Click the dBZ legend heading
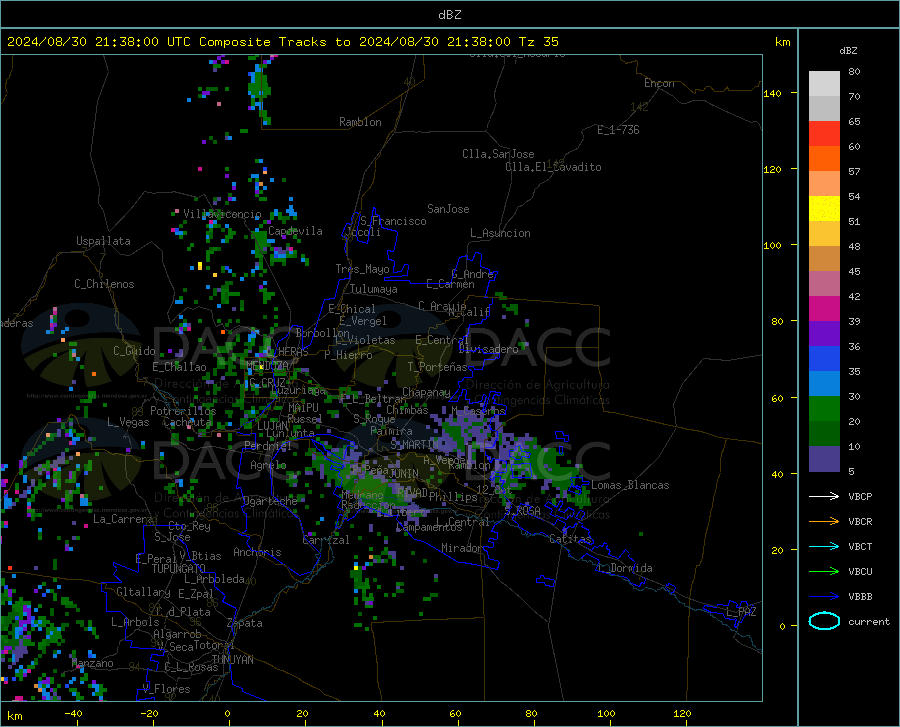The height and width of the screenshot is (727, 900). [x=848, y=50]
